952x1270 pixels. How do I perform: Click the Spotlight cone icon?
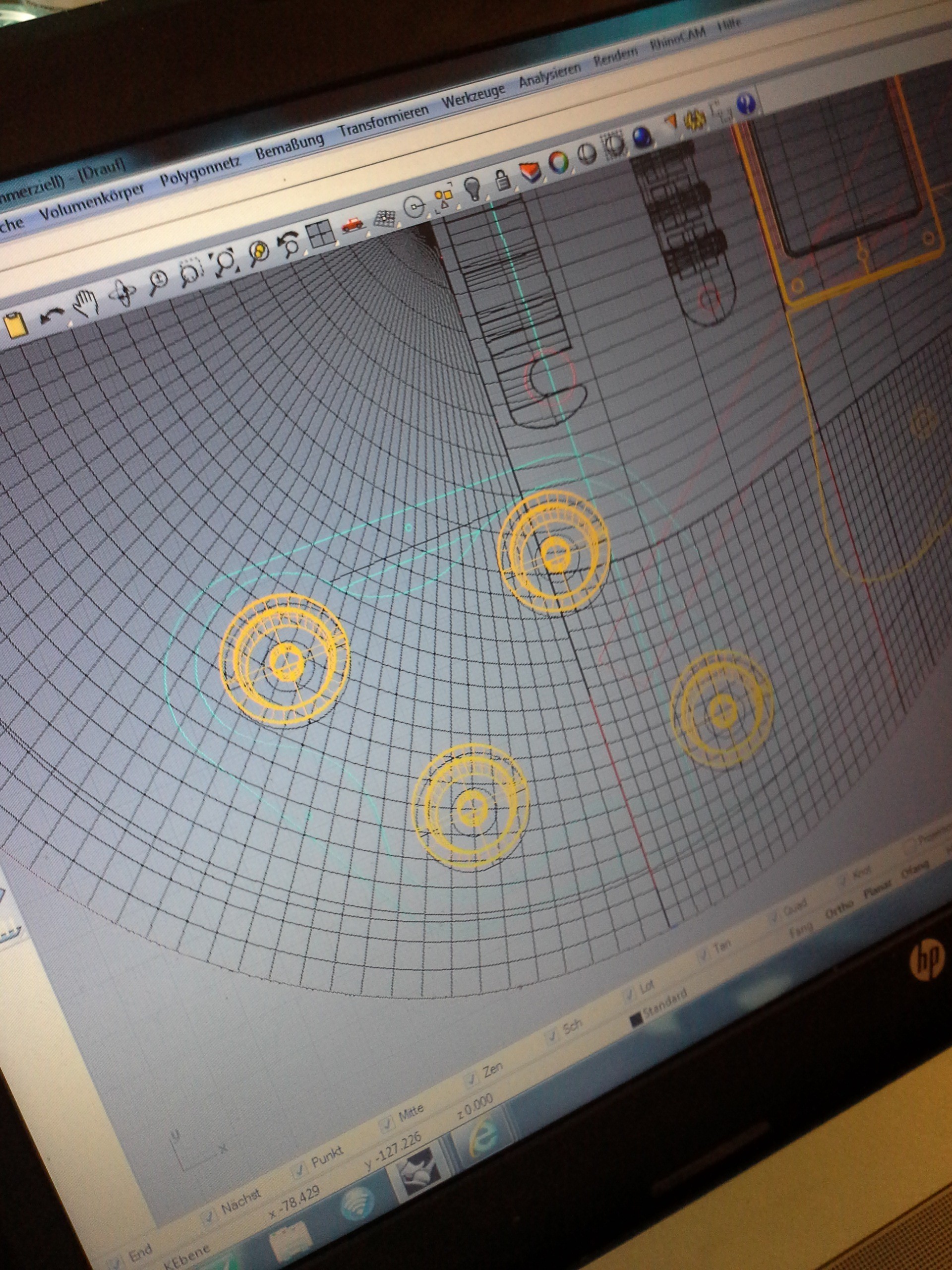pyautogui.click(x=670, y=121)
